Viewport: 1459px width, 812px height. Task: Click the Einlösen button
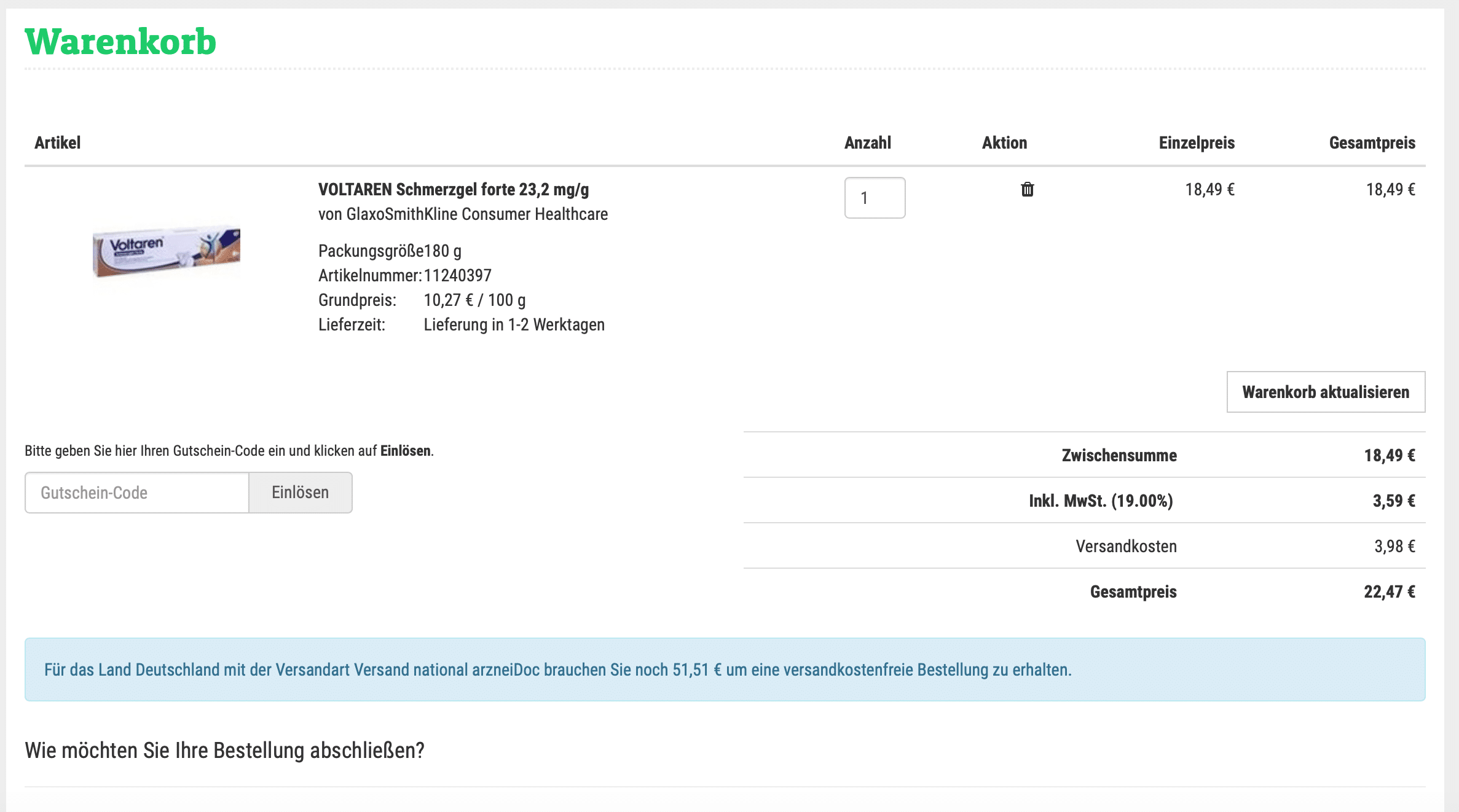301,493
